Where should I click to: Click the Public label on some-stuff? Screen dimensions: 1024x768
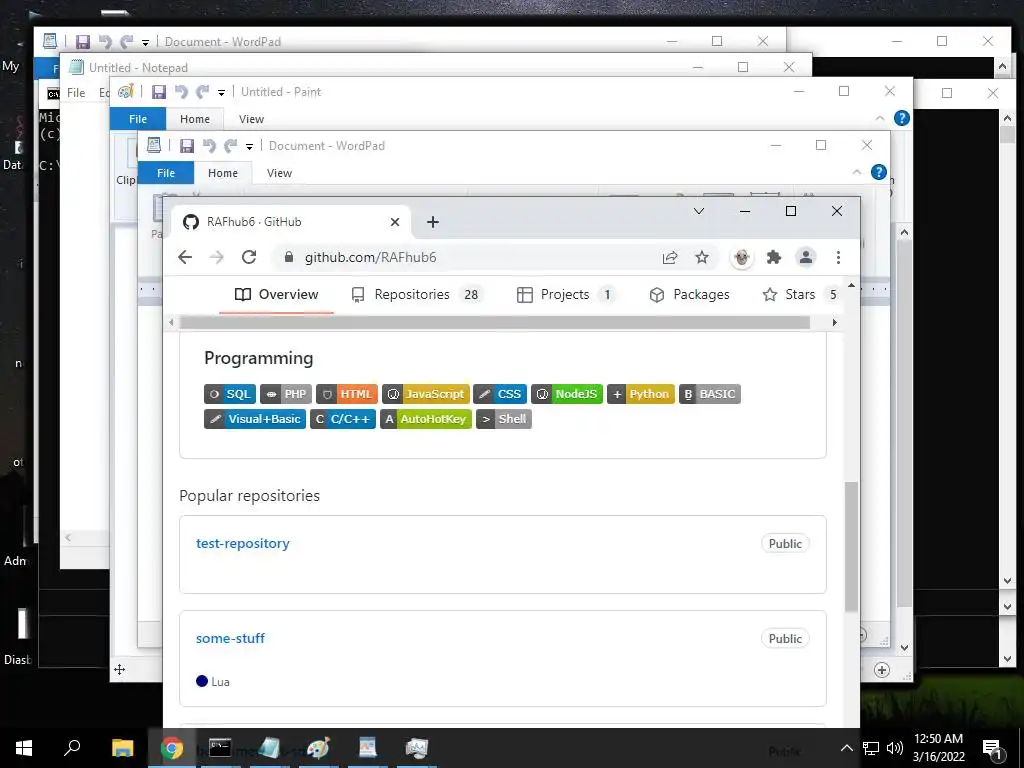point(785,639)
